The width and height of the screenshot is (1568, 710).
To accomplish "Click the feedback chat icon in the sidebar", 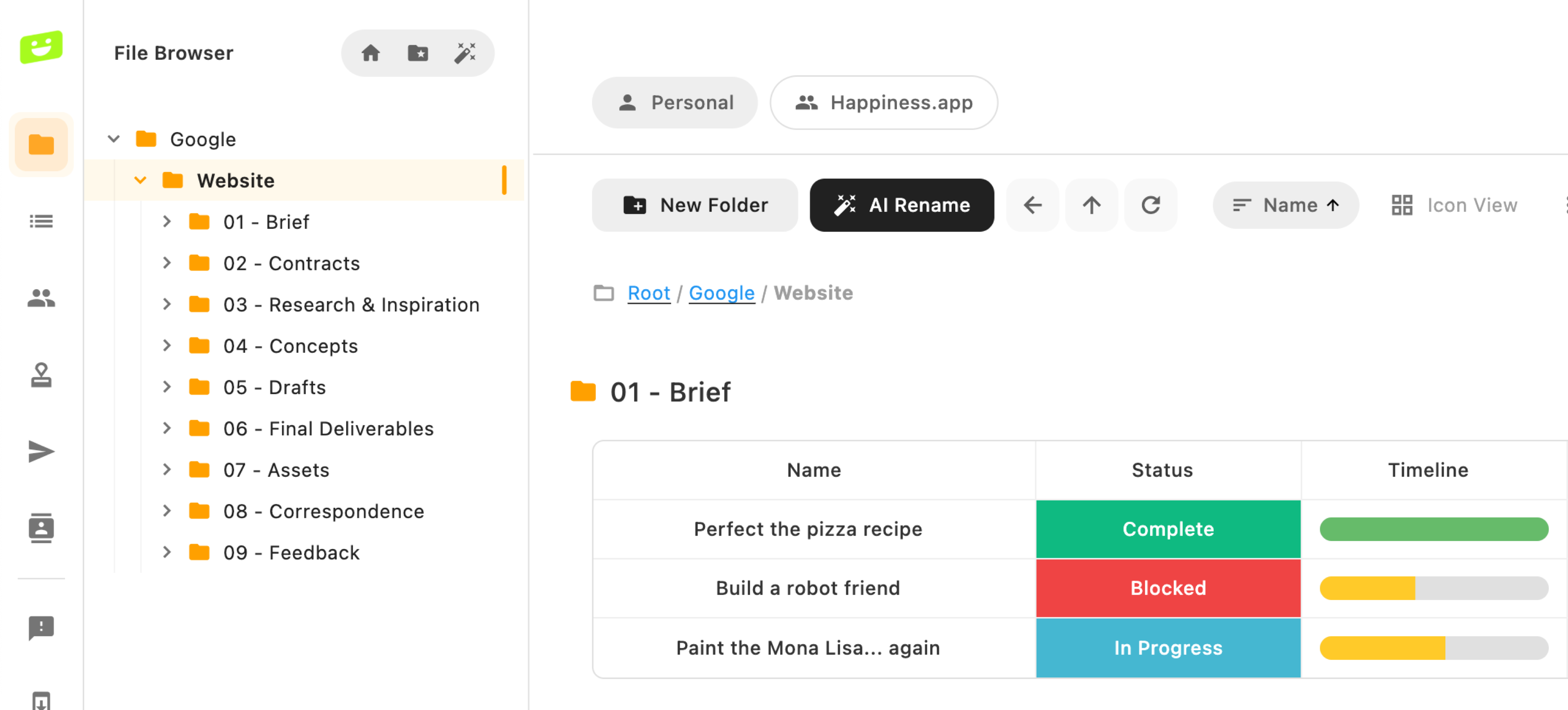I will 41,628.
